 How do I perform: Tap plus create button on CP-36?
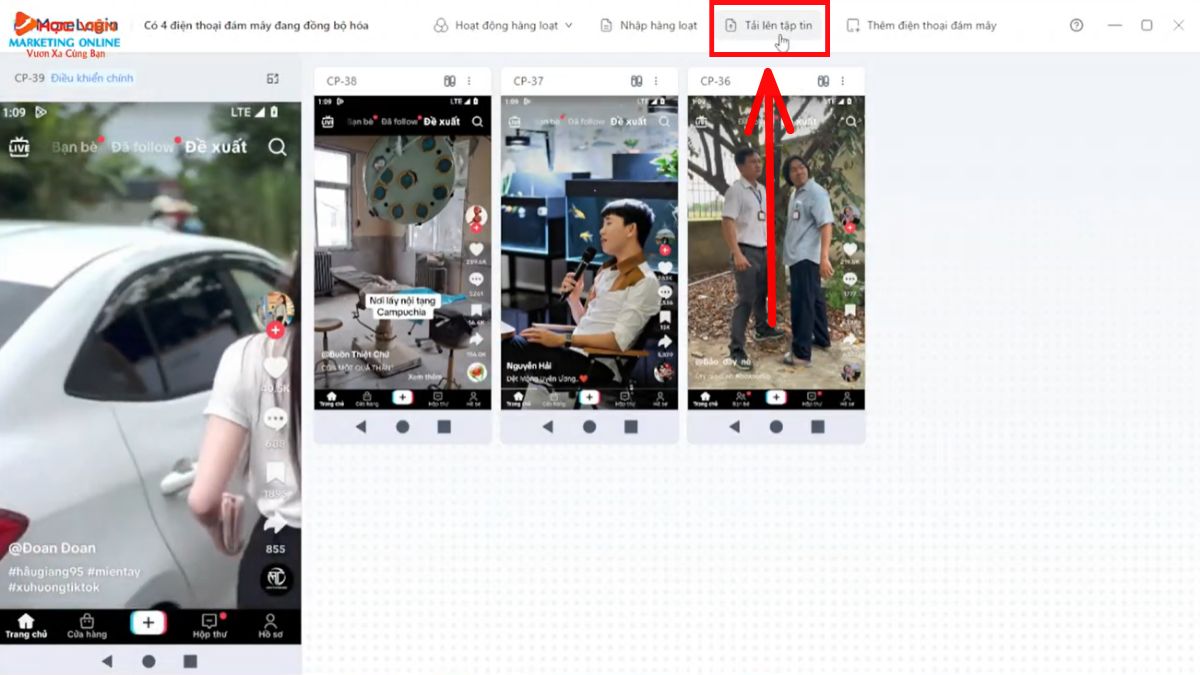click(776, 397)
